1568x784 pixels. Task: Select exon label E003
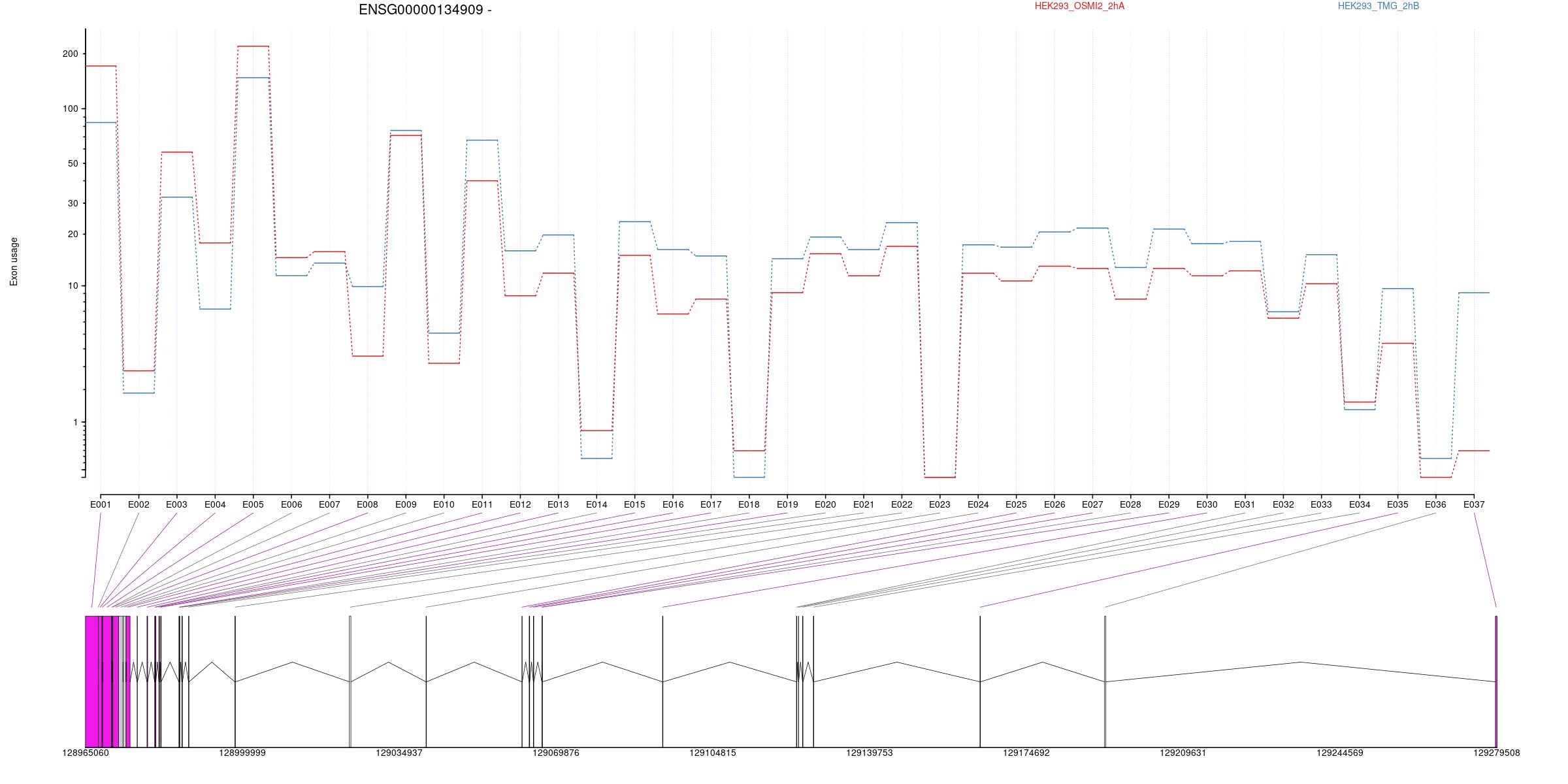click(176, 504)
